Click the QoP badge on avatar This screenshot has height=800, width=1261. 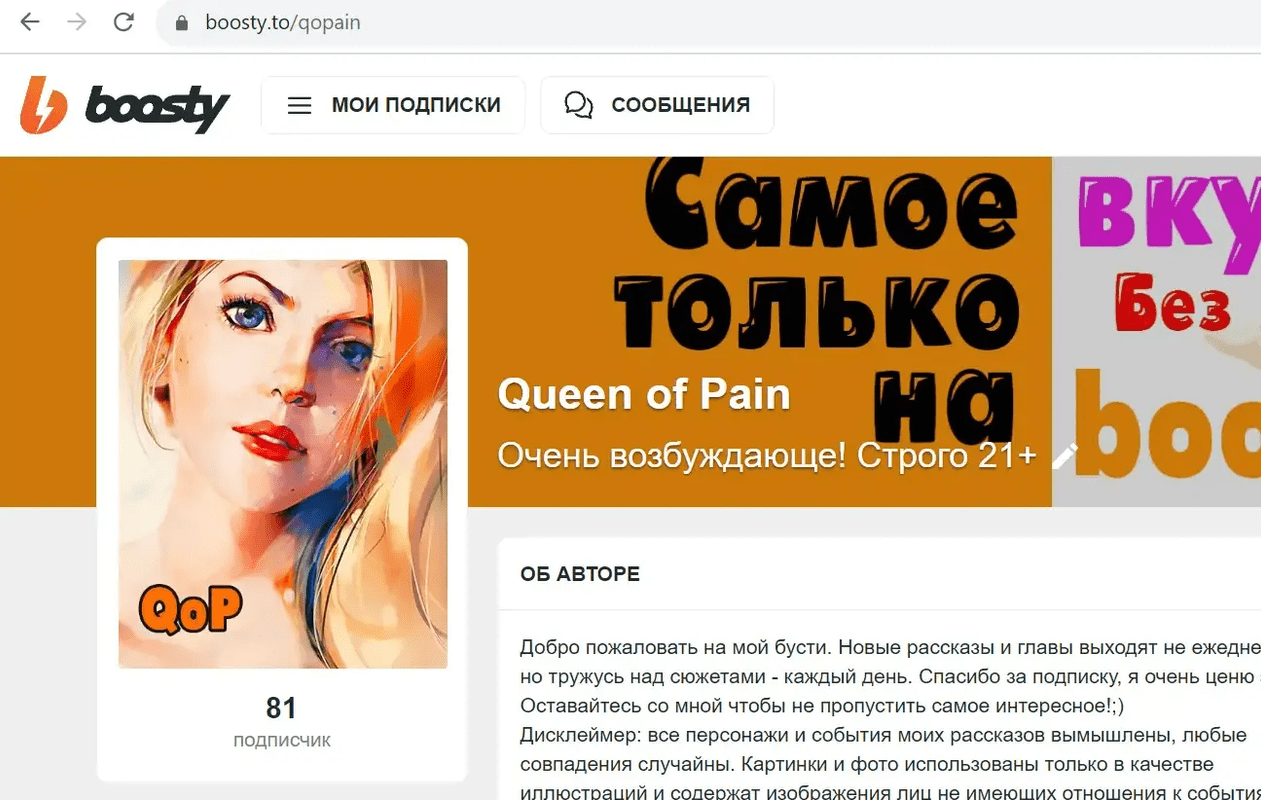click(x=191, y=607)
